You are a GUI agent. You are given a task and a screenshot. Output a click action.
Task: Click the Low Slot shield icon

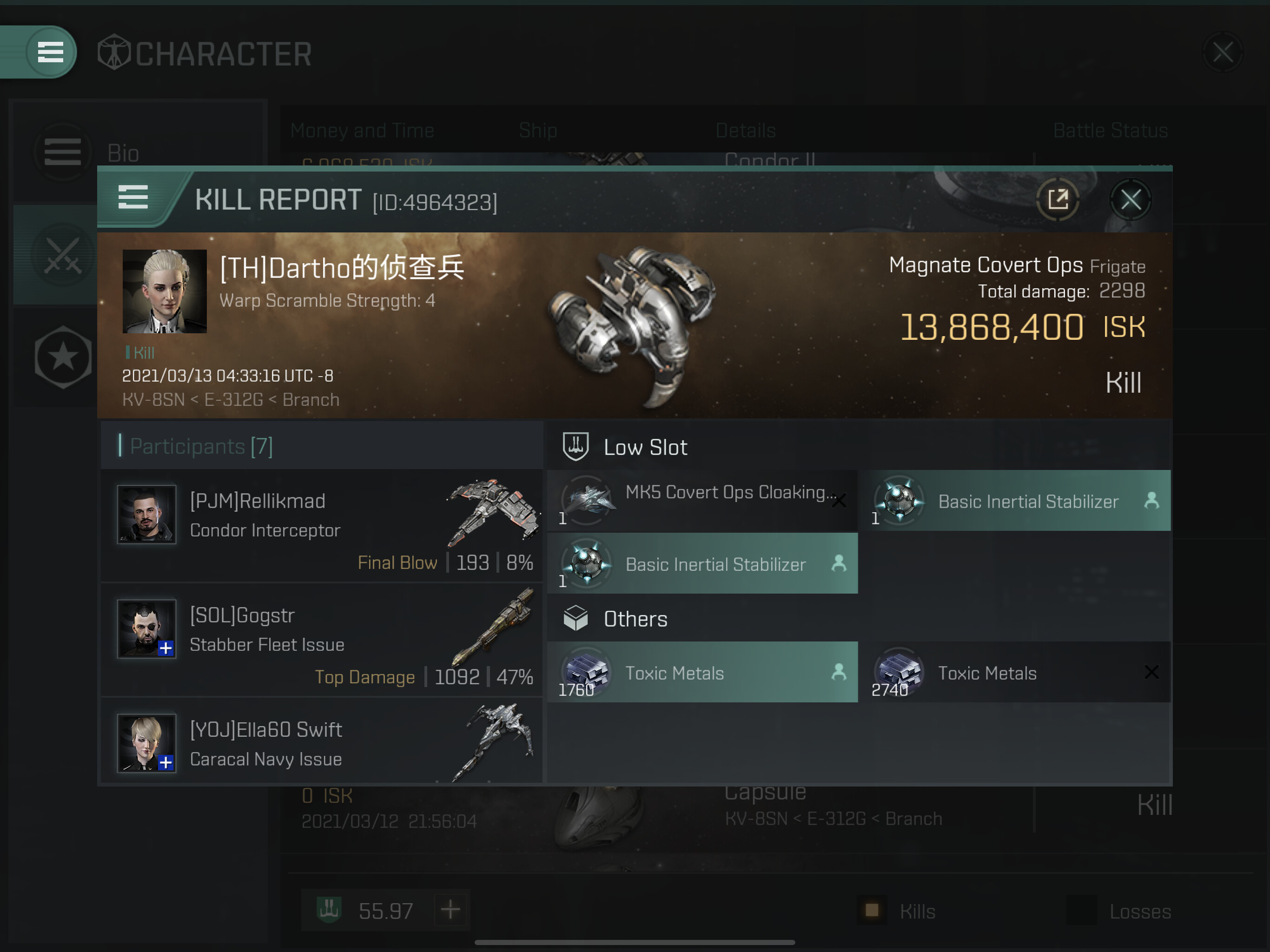click(575, 447)
